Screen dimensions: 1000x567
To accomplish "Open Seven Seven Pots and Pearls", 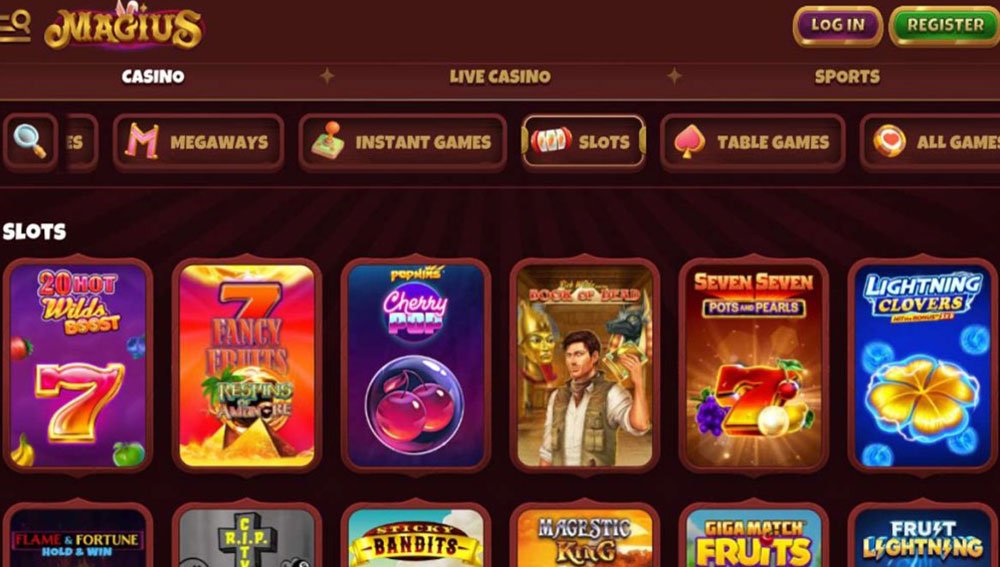I will coord(754,366).
